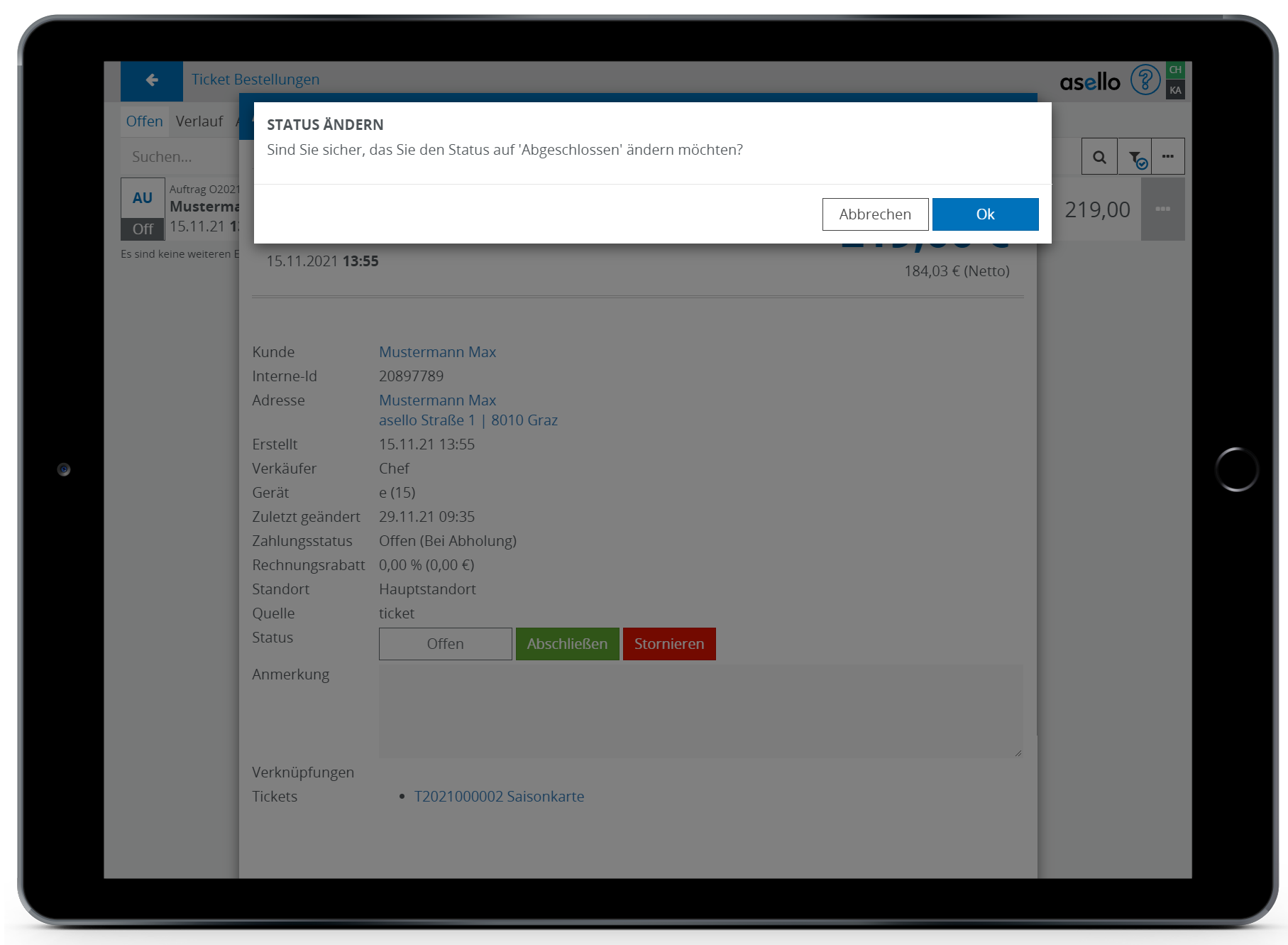Open the help question mark icon

click(1144, 80)
